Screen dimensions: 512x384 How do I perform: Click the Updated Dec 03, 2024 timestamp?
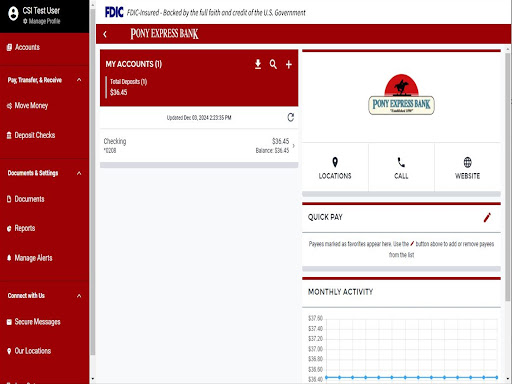point(199,118)
